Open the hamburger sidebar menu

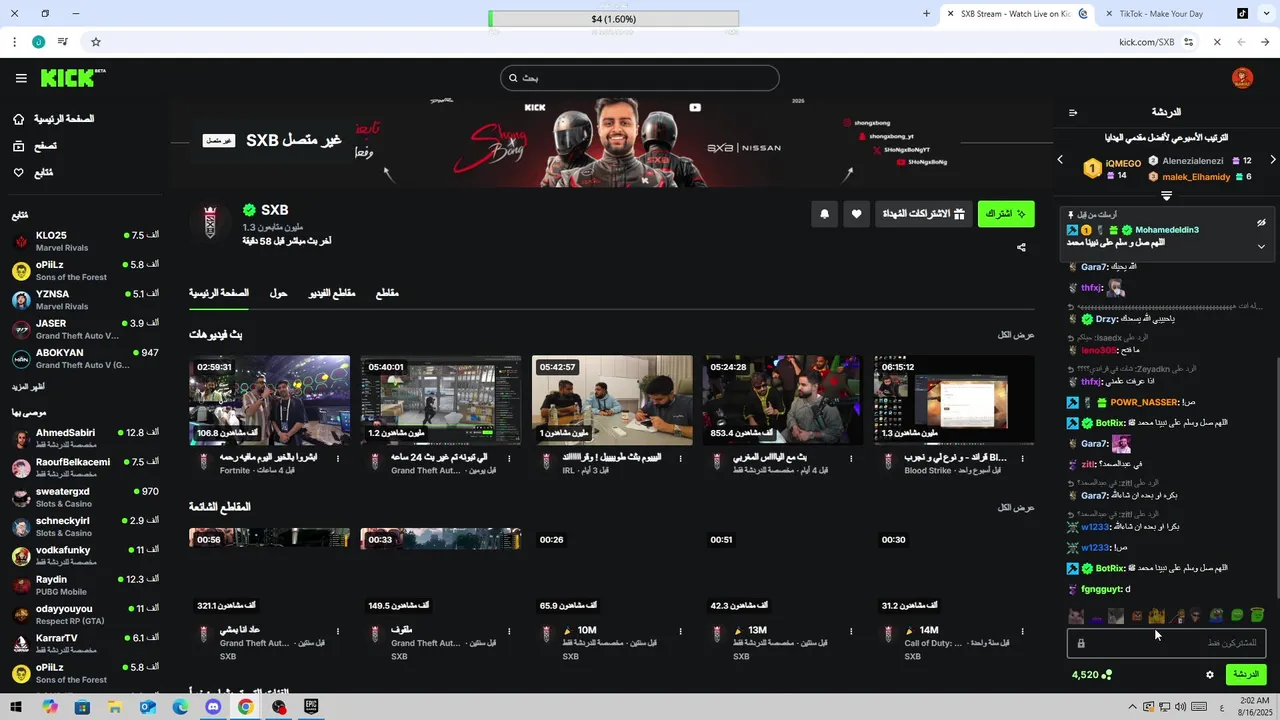21,78
